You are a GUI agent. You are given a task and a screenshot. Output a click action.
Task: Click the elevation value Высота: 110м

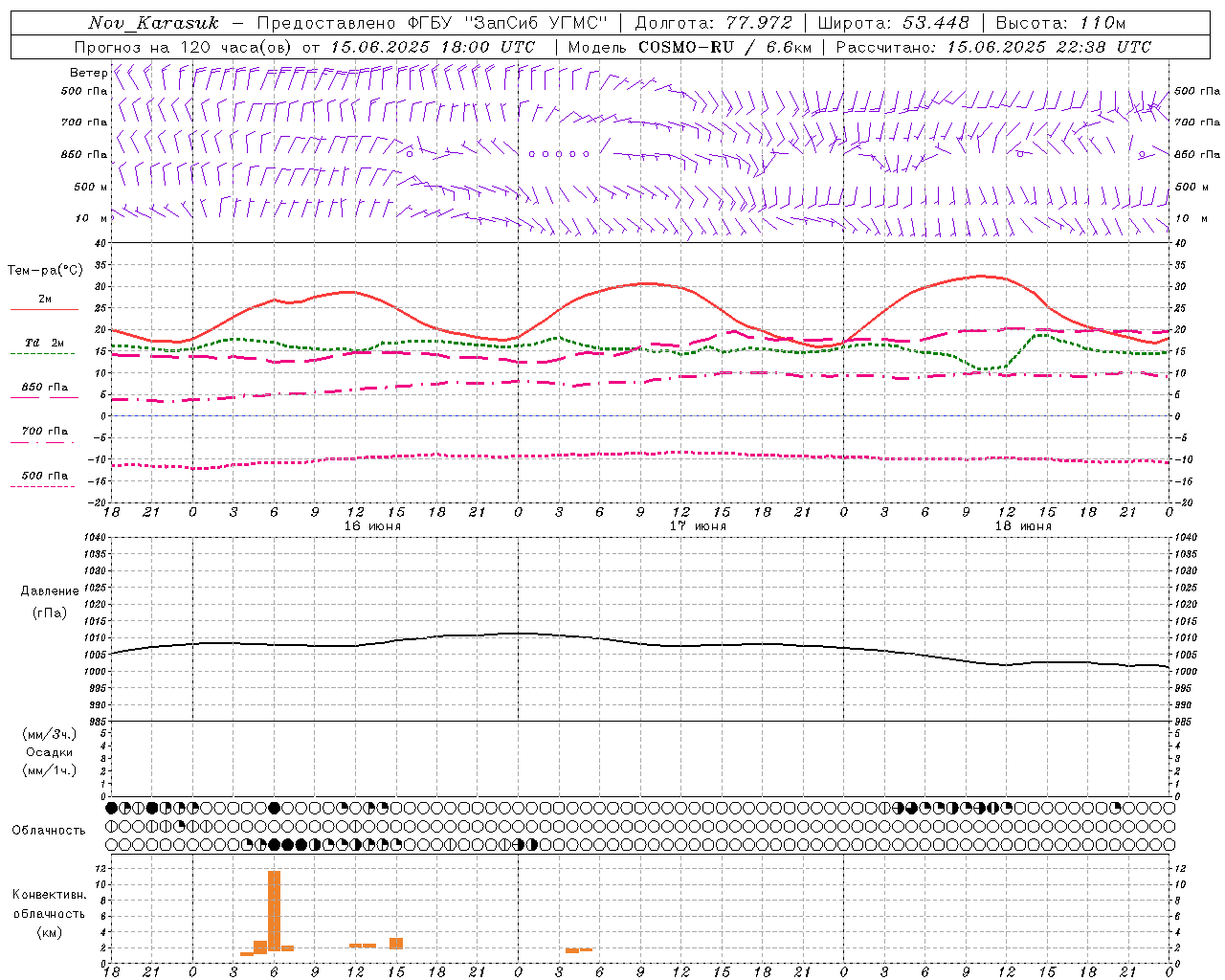1060,23
